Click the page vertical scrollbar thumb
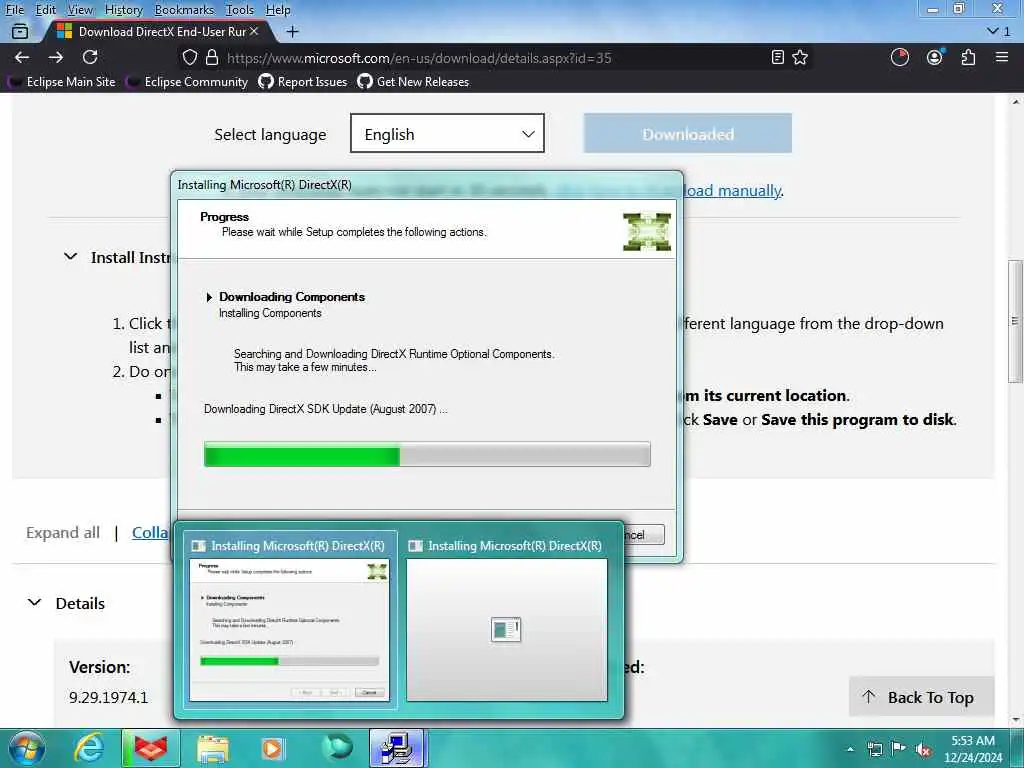The width and height of the screenshot is (1024, 768). 1015,321
